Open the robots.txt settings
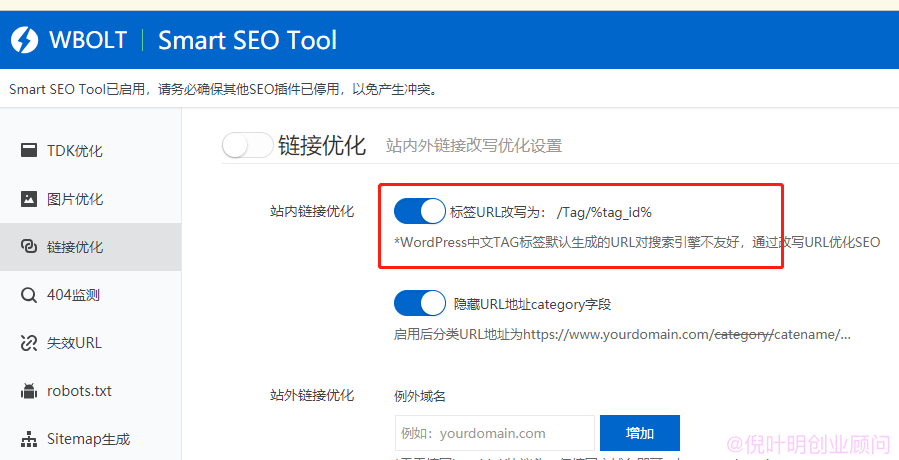 91,391
